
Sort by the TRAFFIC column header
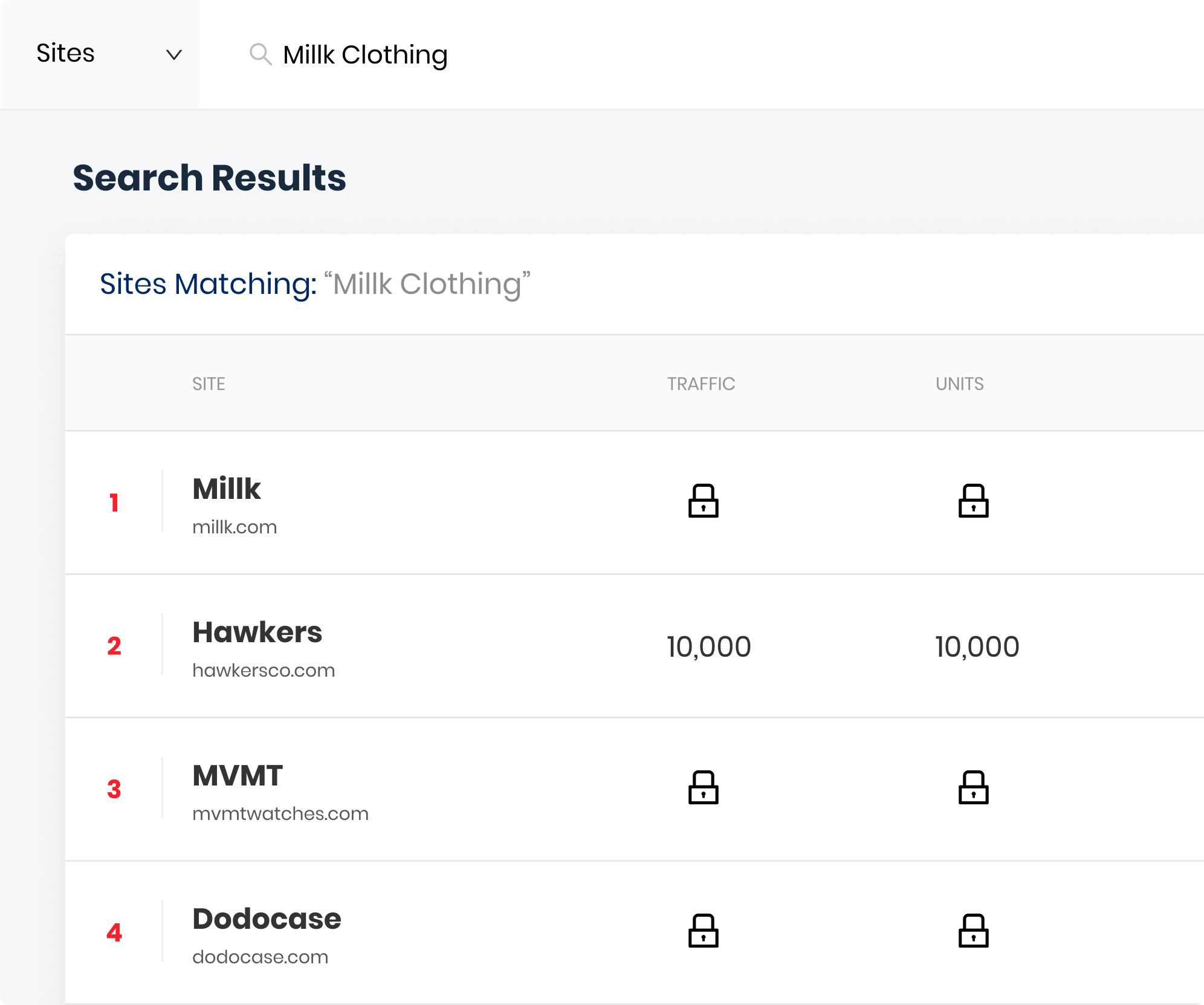(x=701, y=384)
